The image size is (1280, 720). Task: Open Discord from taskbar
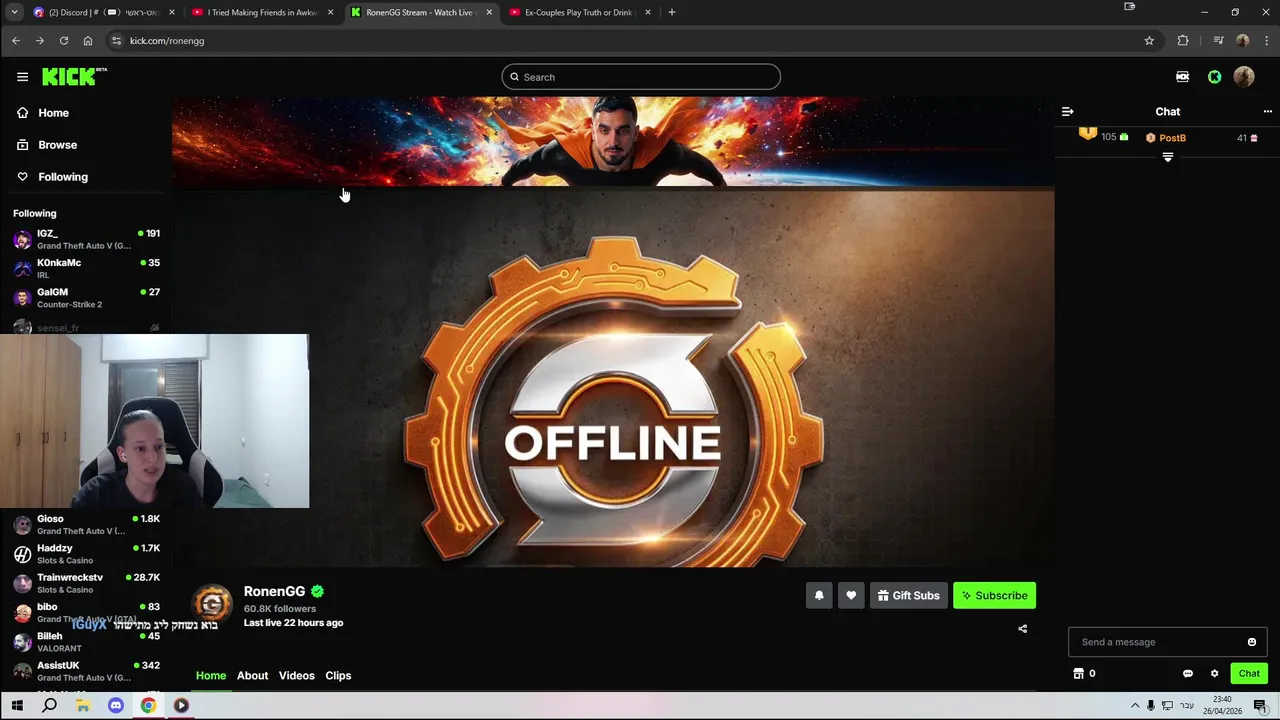pos(115,706)
